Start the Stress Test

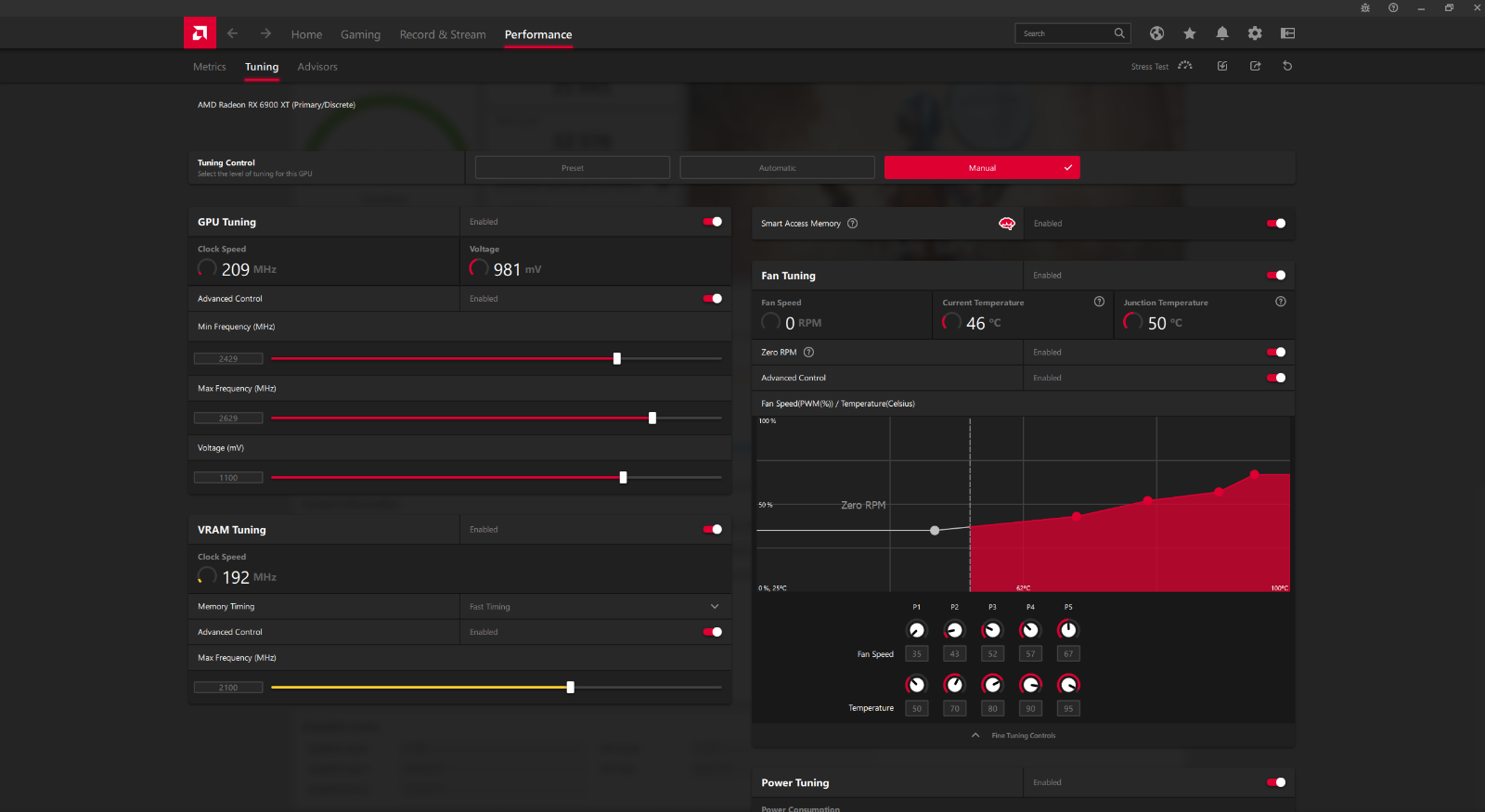click(x=1161, y=66)
